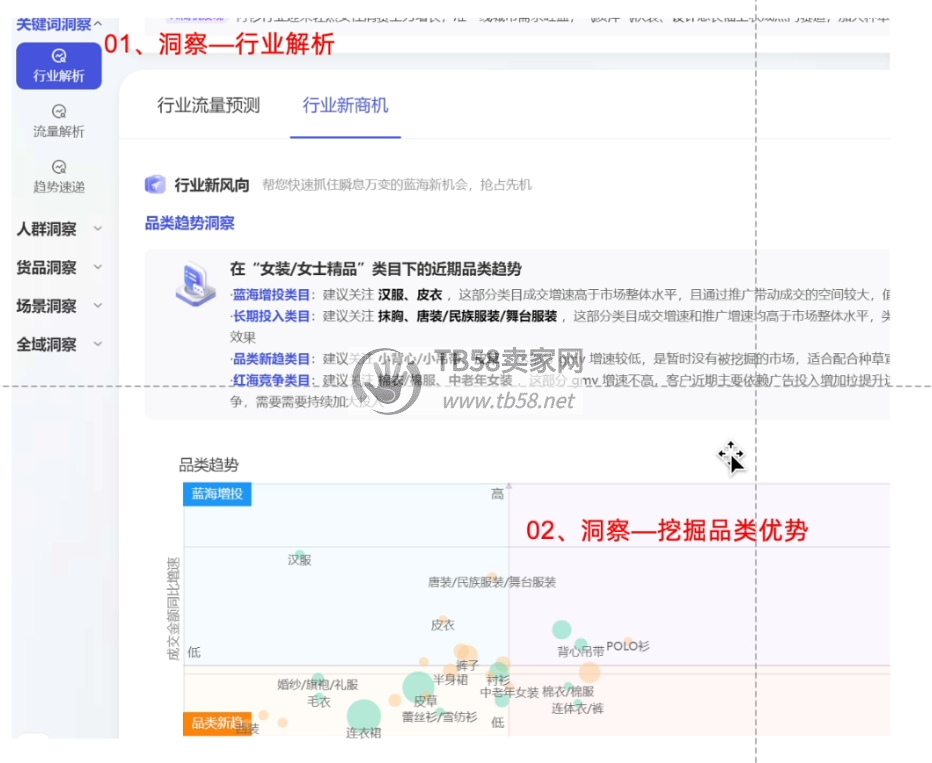Click the 蓝海增投 quadrant label in chart
The width and height of the screenshot is (932, 763).
217,494
